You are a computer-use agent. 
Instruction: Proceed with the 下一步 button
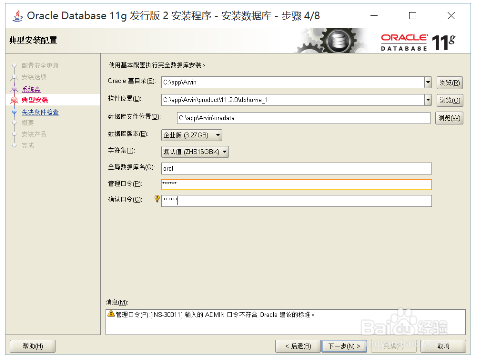point(344,346)
